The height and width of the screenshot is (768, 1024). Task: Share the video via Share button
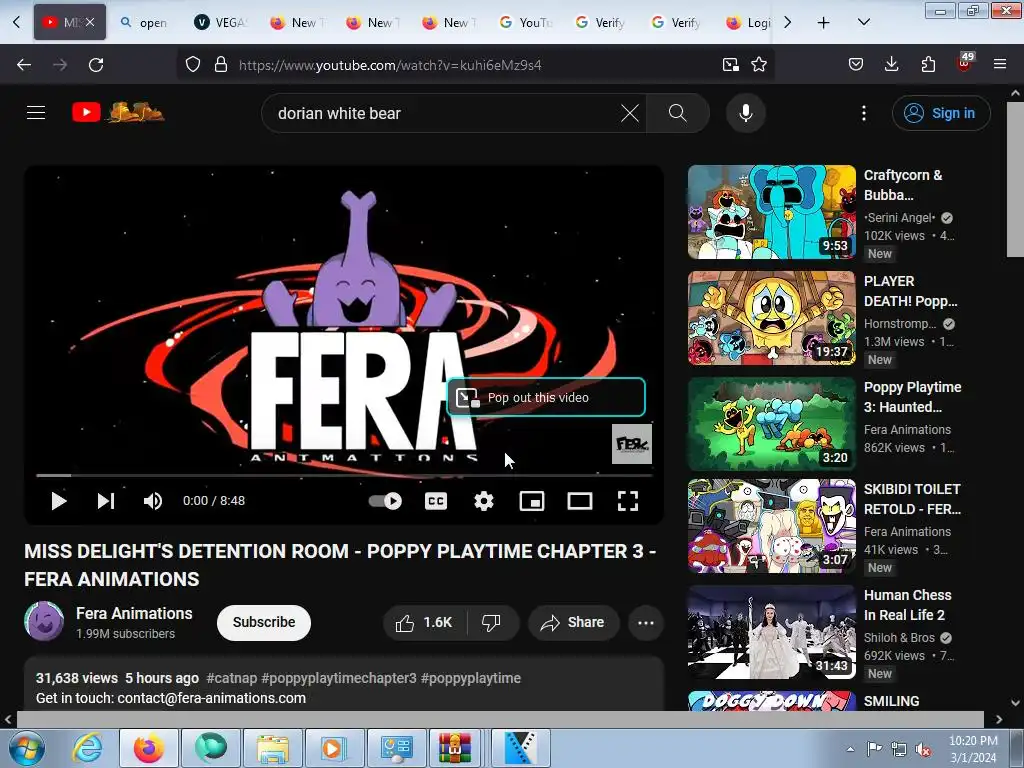point(573,622)
